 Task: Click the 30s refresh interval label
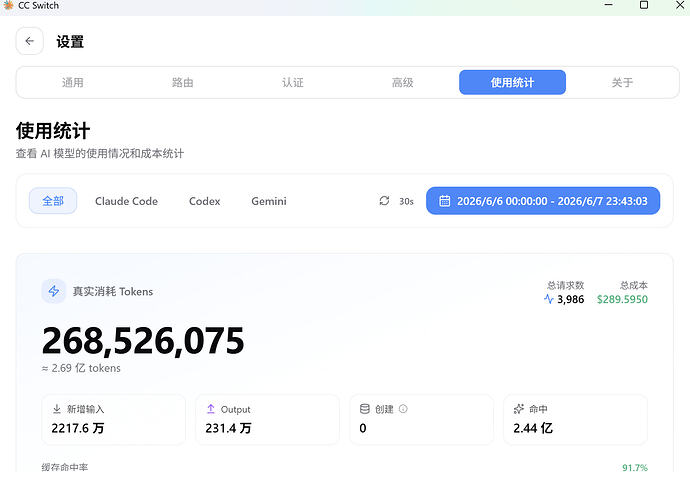coord(406,201)
